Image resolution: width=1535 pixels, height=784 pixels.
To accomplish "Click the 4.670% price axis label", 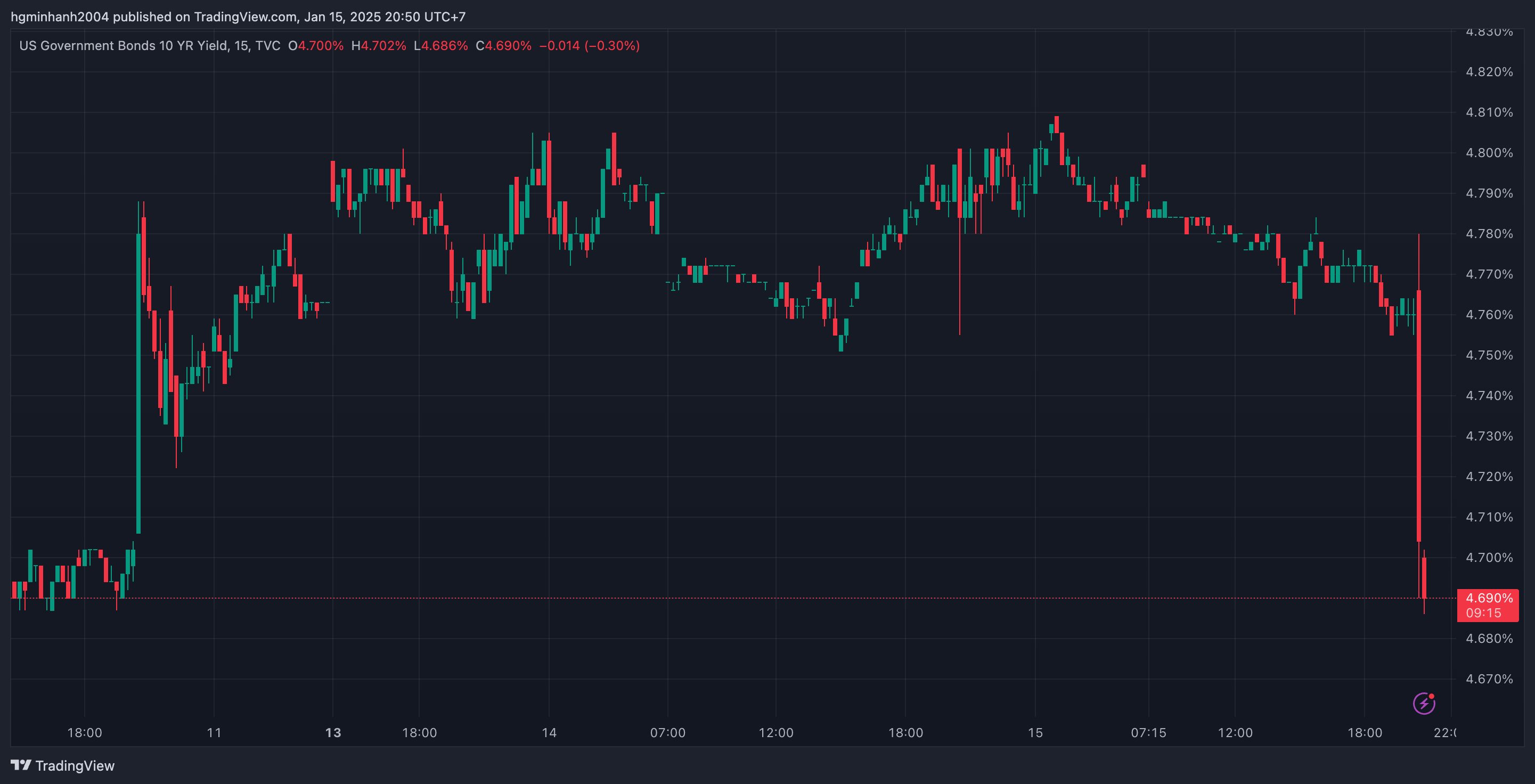I will [1489, 679].
